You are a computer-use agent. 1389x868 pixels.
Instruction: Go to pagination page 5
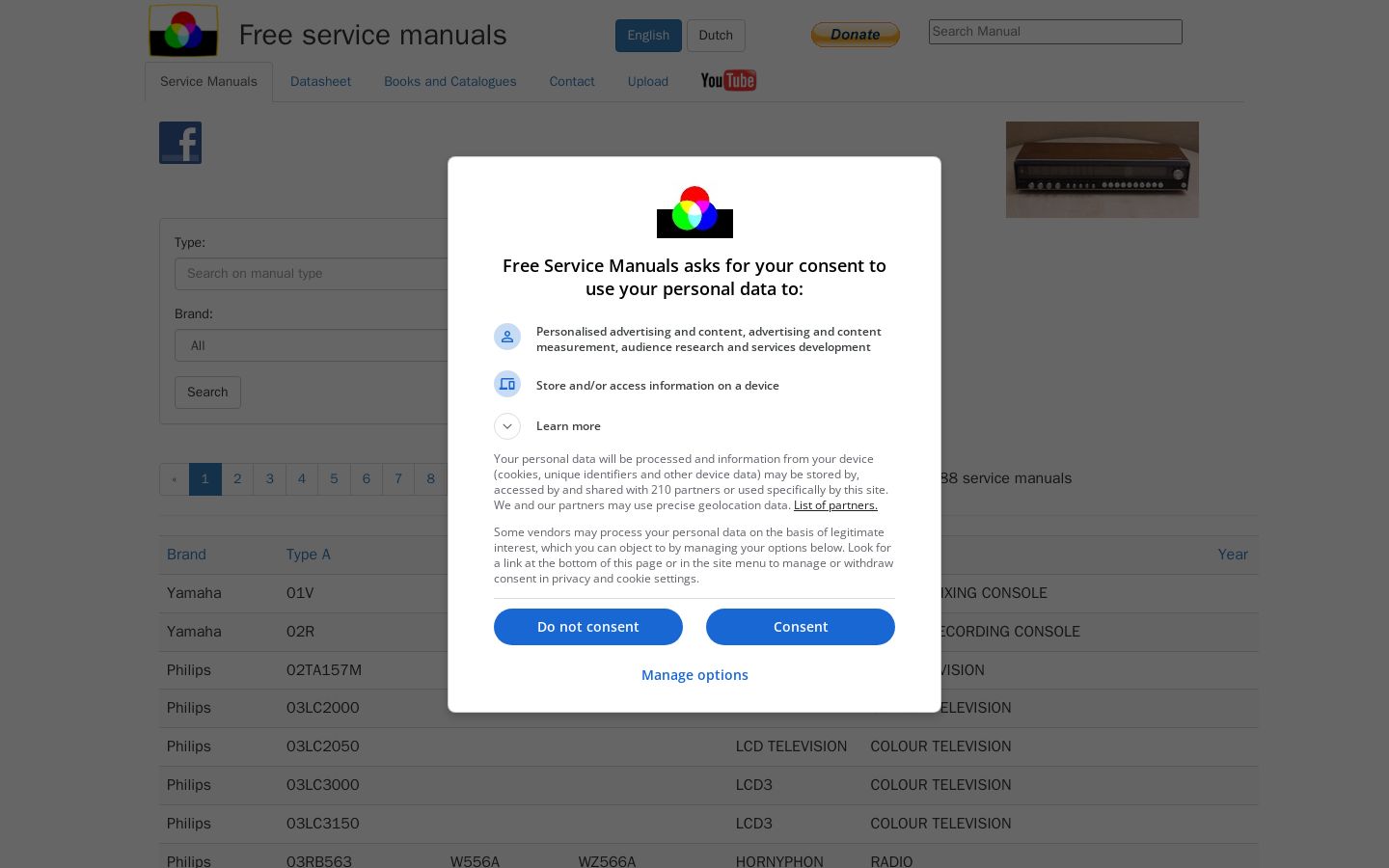click(334, 479)
